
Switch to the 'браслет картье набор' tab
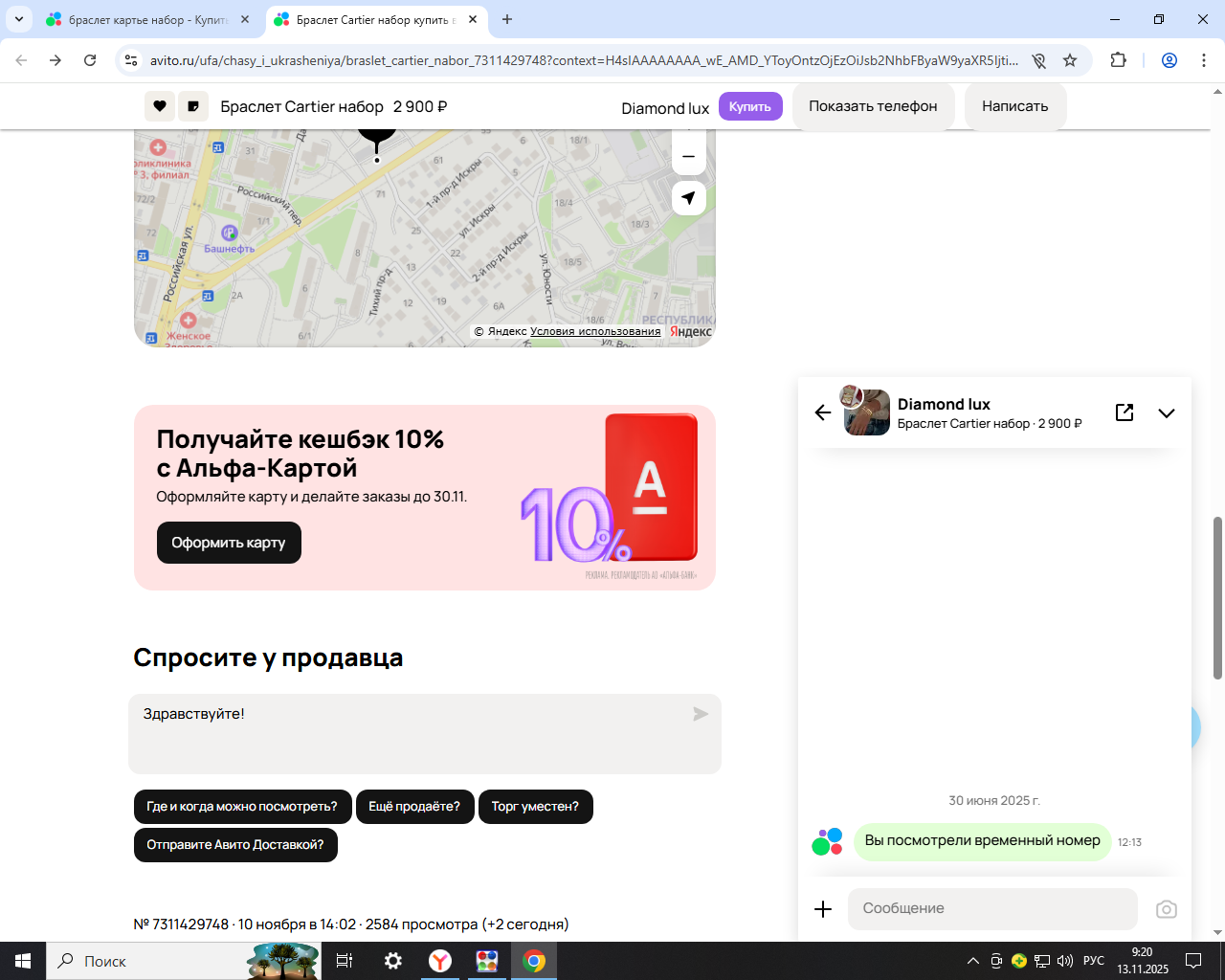(148, 19)
